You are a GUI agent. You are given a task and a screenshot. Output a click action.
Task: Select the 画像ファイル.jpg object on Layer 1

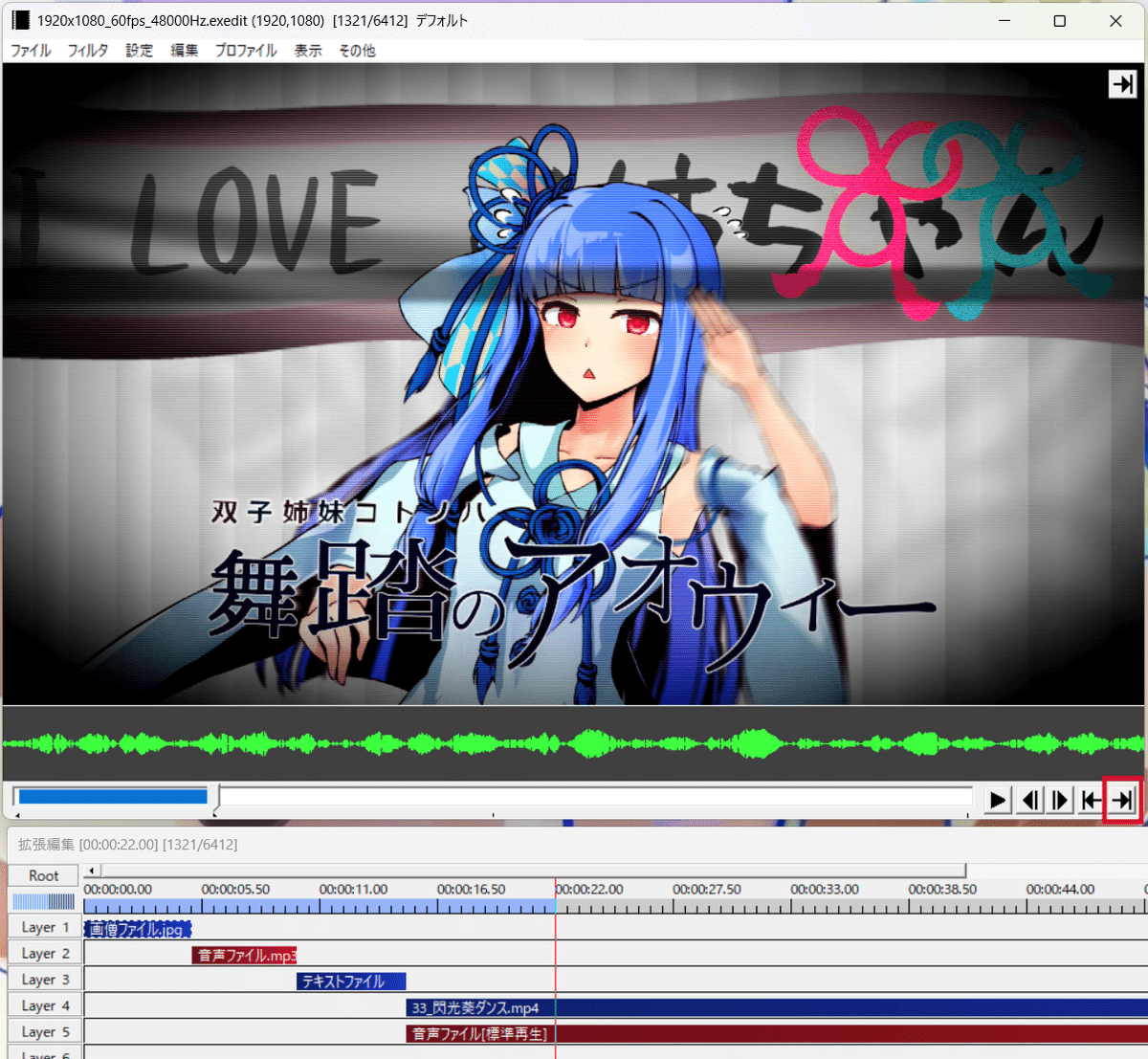click(138, 929)
